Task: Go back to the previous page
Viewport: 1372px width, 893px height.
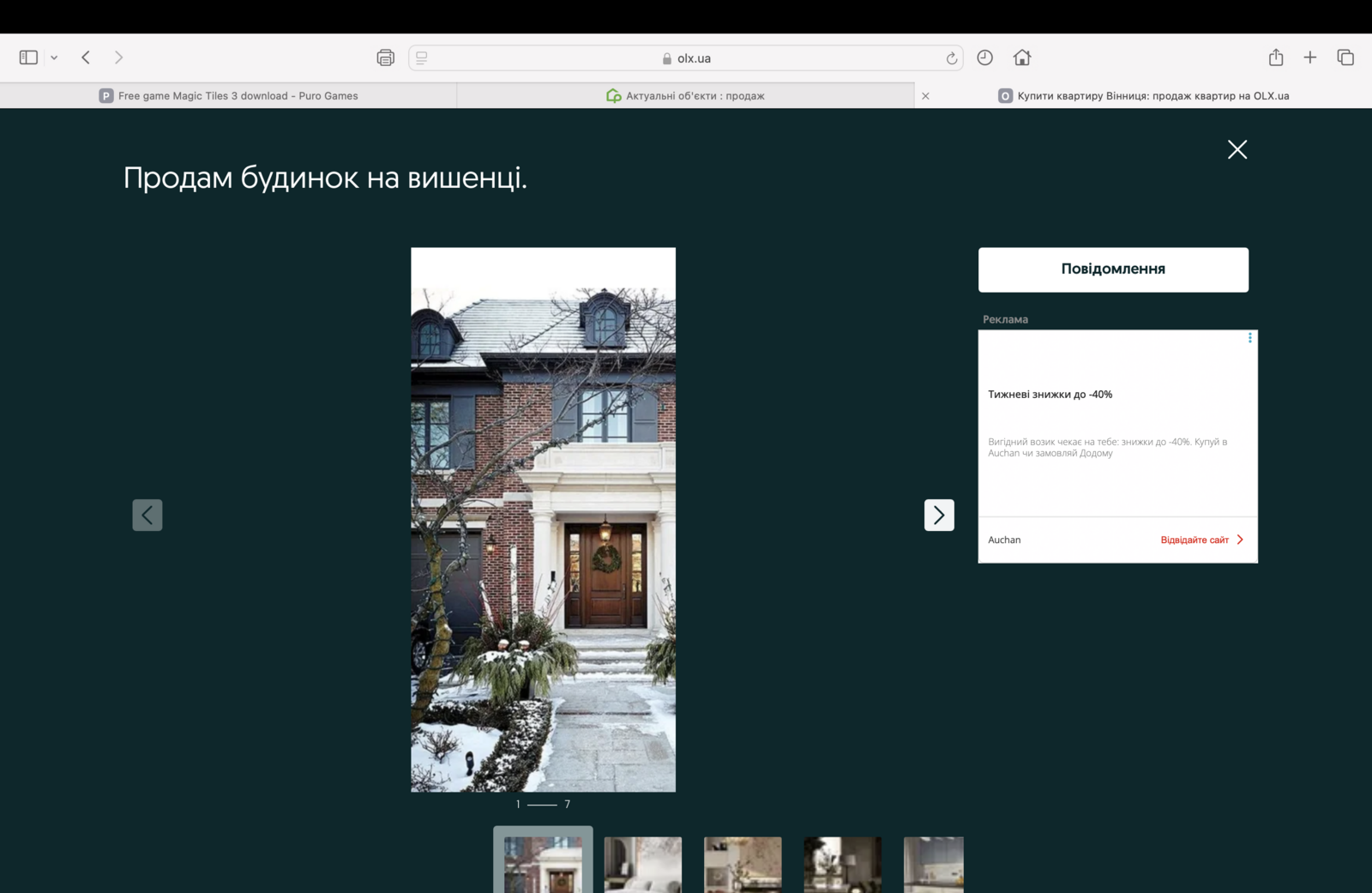Action: pyautogui.click(x=86, y=57)
